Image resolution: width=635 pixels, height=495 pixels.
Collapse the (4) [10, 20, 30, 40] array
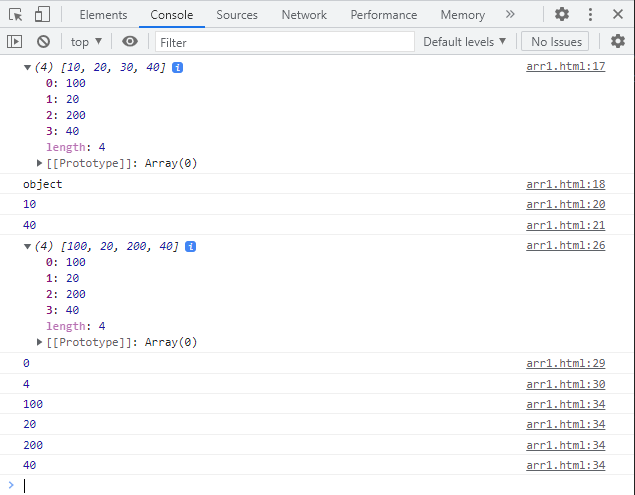point(27,68)
